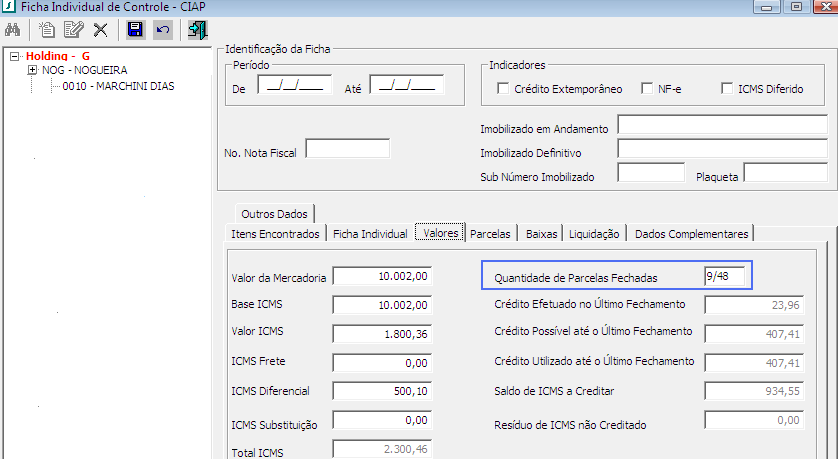This screenshot has height=459, width=838.
Task: Click the undo arrow toolbar icon
Action: pyautogui.click(x=162, y=30)
